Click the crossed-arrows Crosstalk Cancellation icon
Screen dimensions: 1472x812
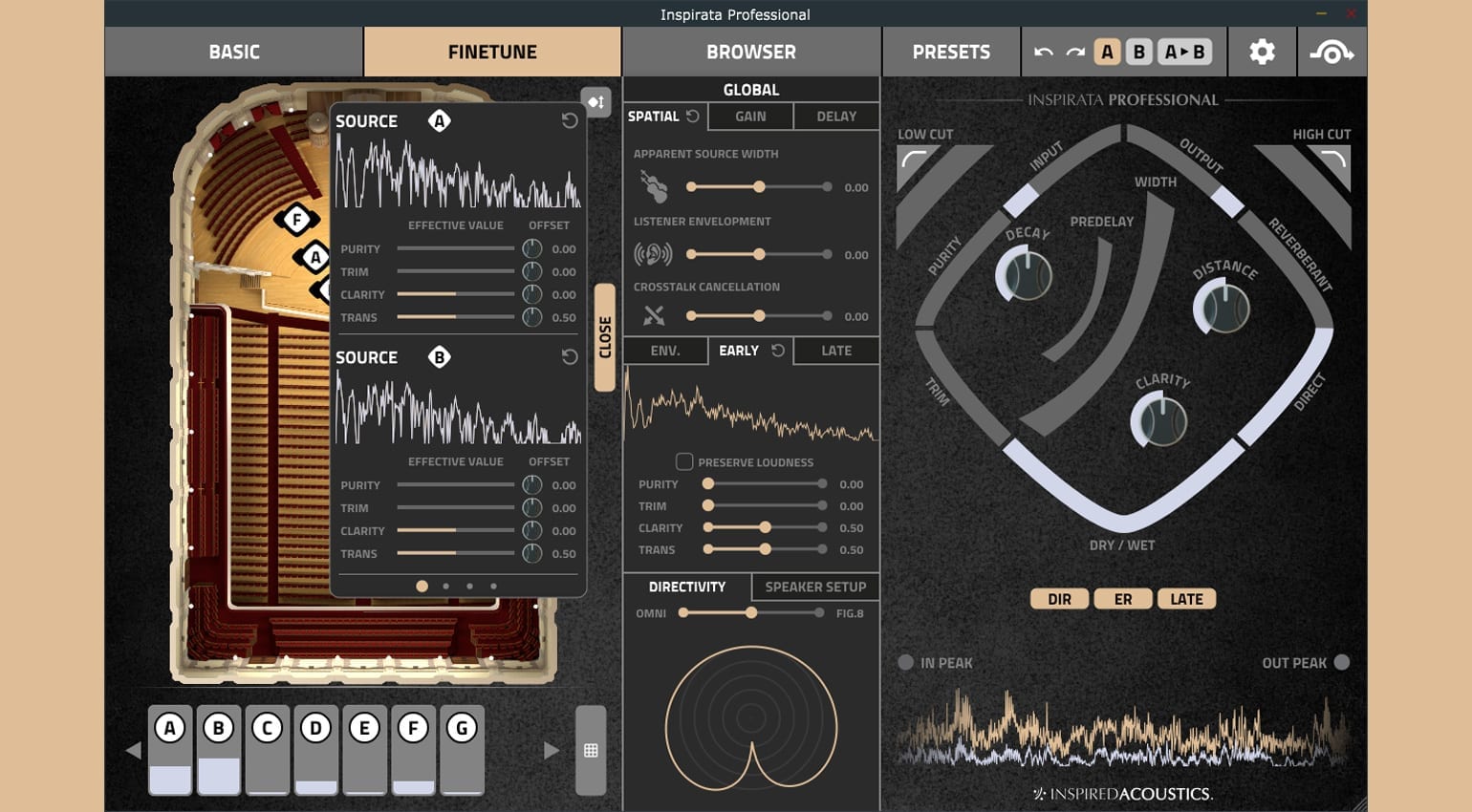[x=654, y=315]
